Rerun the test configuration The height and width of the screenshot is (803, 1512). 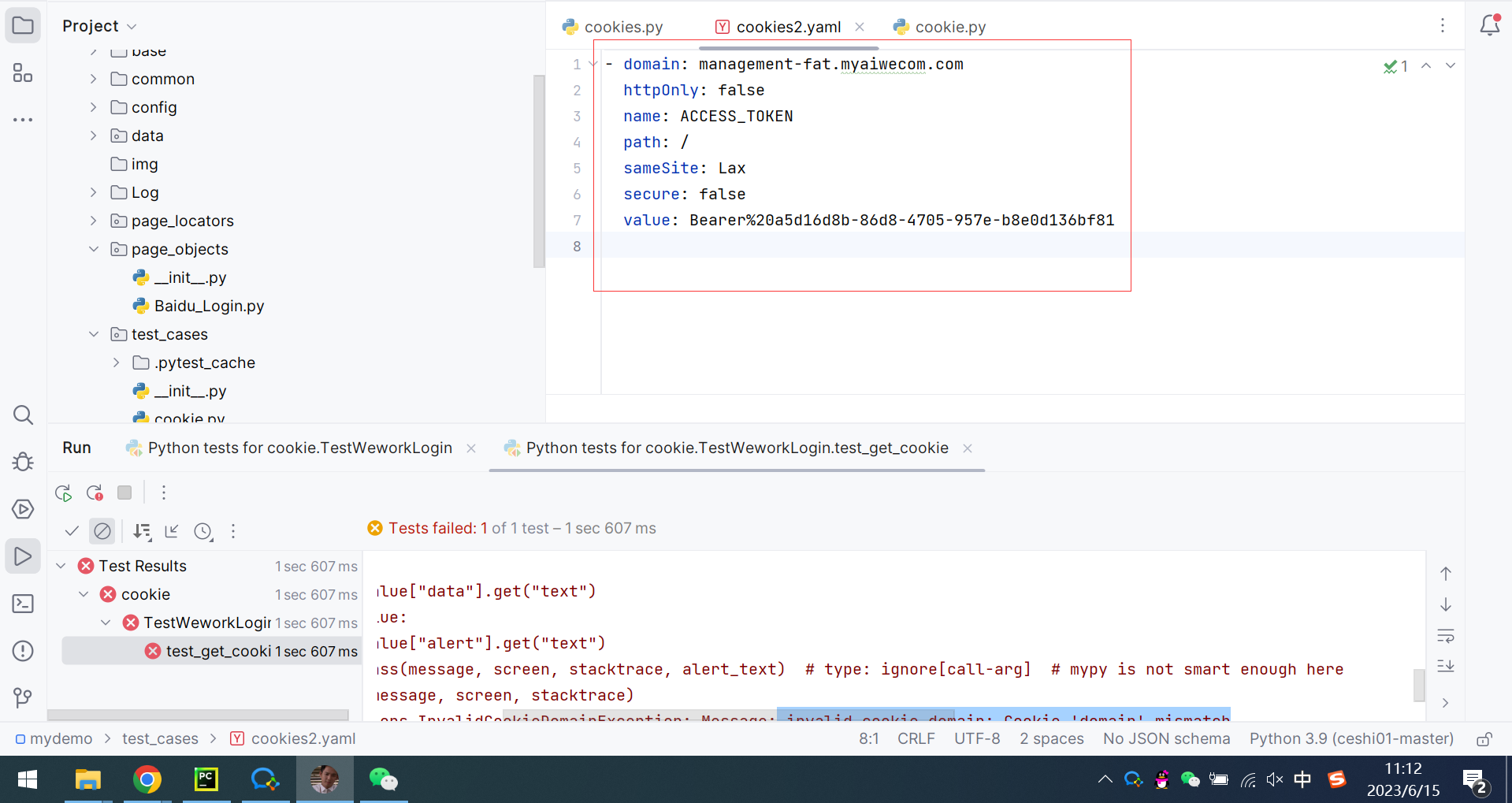[x=64, y=493]
